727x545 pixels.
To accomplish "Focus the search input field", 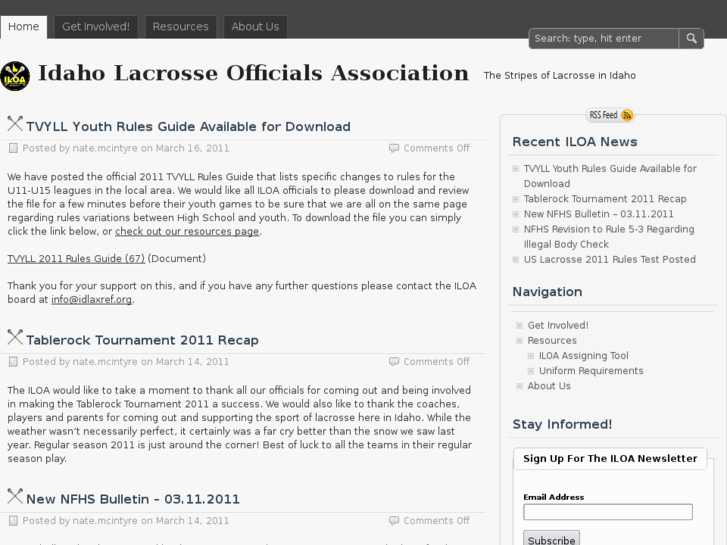I will [604, 38].
